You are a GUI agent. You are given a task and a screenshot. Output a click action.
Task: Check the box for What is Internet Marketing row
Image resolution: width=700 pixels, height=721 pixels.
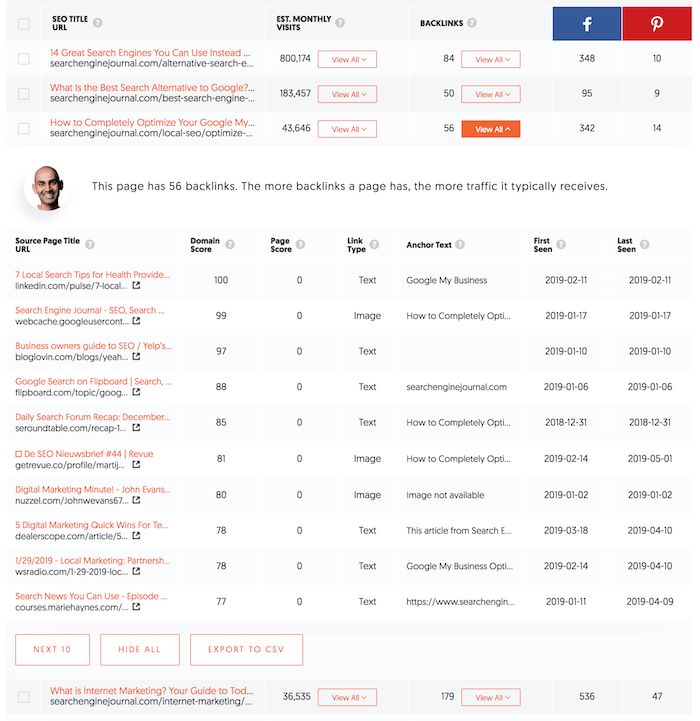tap(23, 697)
